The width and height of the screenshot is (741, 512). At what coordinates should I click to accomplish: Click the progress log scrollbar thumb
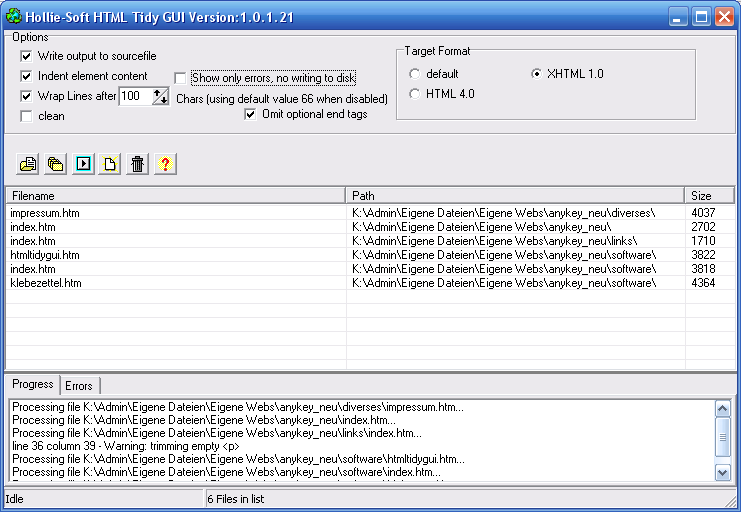point(723,438)
